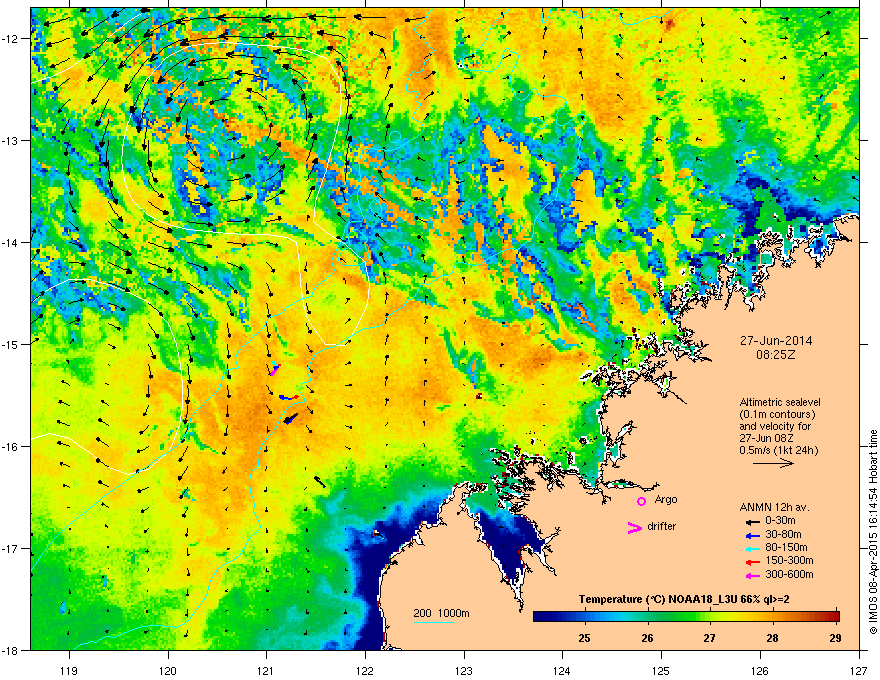Screen dimensions: 880x680
Task: Click longitude axis label 122
Action: (x=365, y=670)
